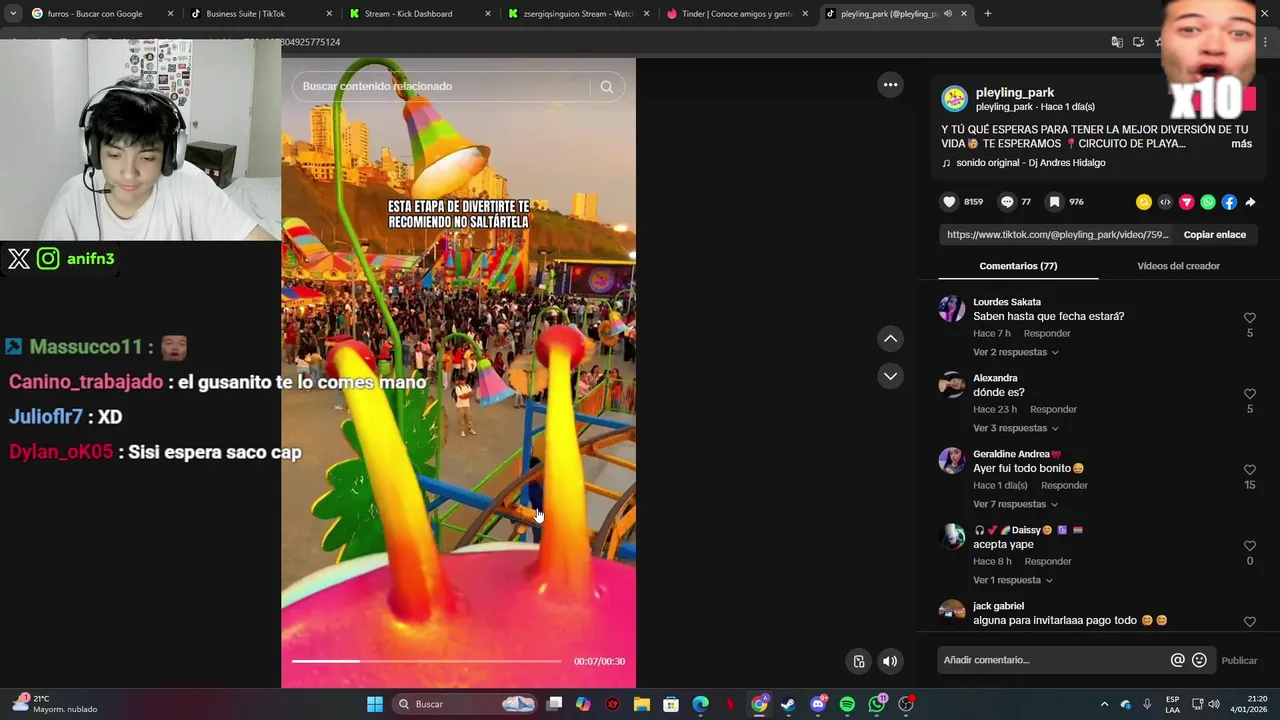Switch to the 'Videos del creador' tab
This screenshot has width=1280, height=720.
pos(1178,266)
